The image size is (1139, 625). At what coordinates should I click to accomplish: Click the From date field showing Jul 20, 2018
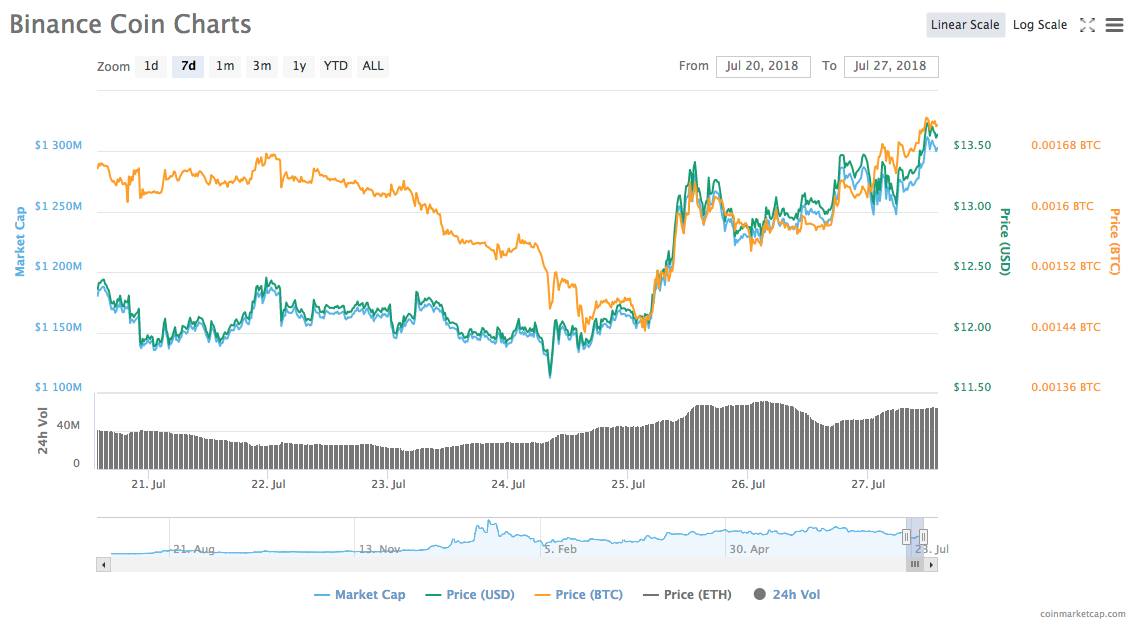[x=762, y=66]
